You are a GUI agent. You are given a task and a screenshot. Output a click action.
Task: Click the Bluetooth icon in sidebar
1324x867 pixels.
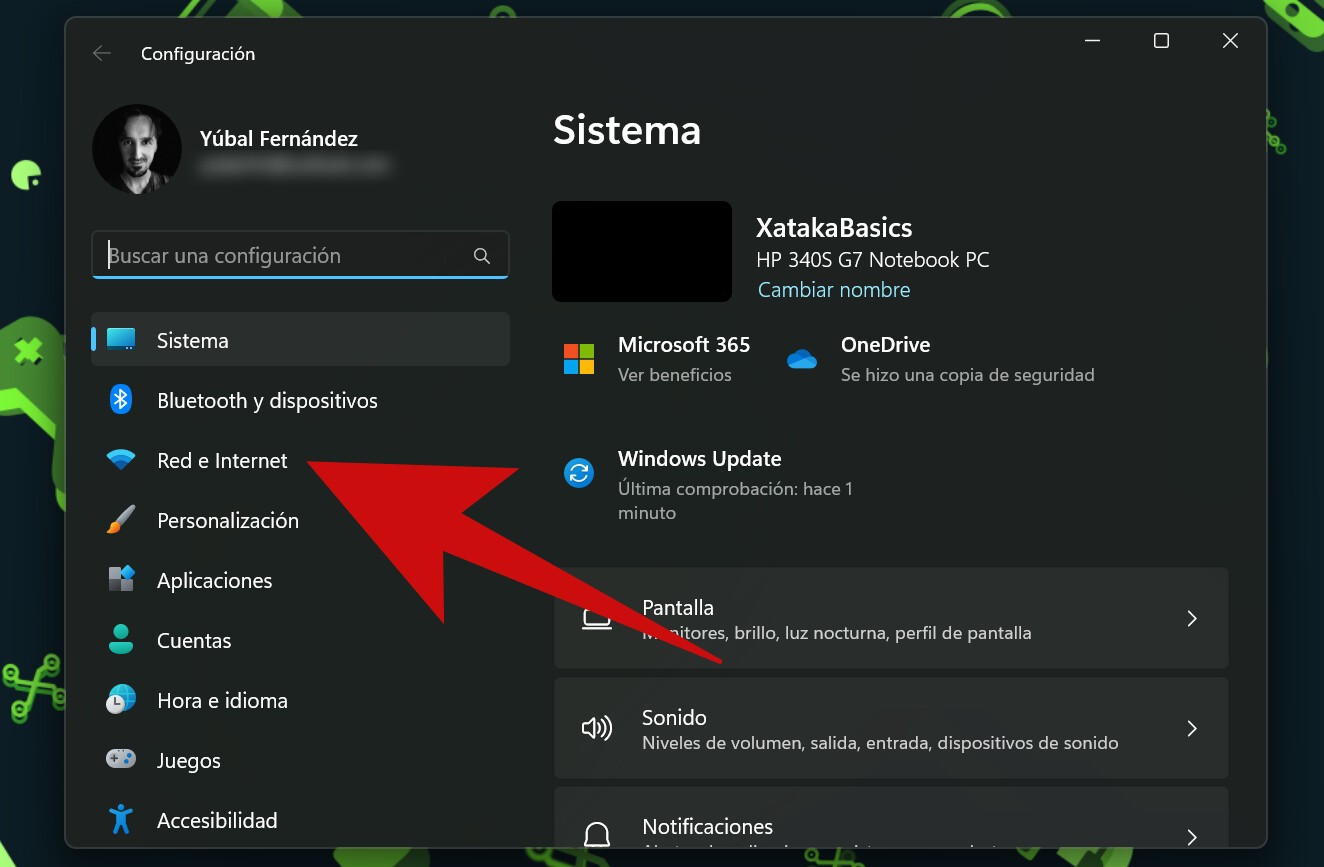click(121, 400)
